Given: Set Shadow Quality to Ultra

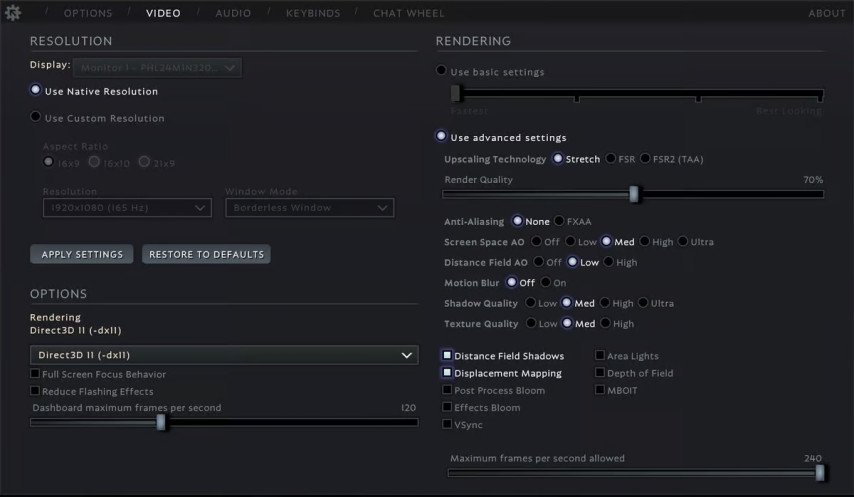Looking at the screenshot, I should pyautogui.click(x=643, y=303).
